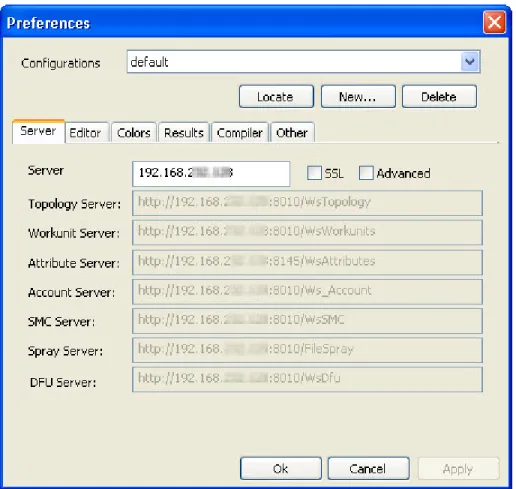Tick the Advanced checkbox
Viewport: 516px width, 489px height.
[366, 173]
